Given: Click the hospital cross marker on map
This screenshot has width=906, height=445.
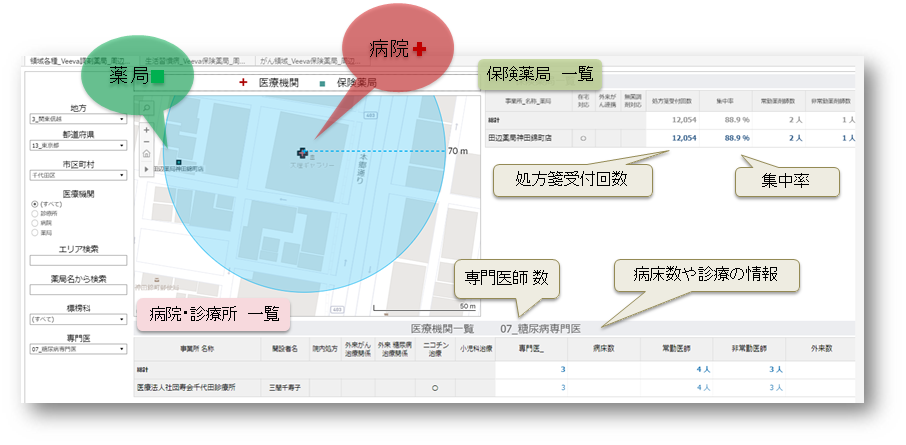Looking at the screenshot, I should point(301,151).
